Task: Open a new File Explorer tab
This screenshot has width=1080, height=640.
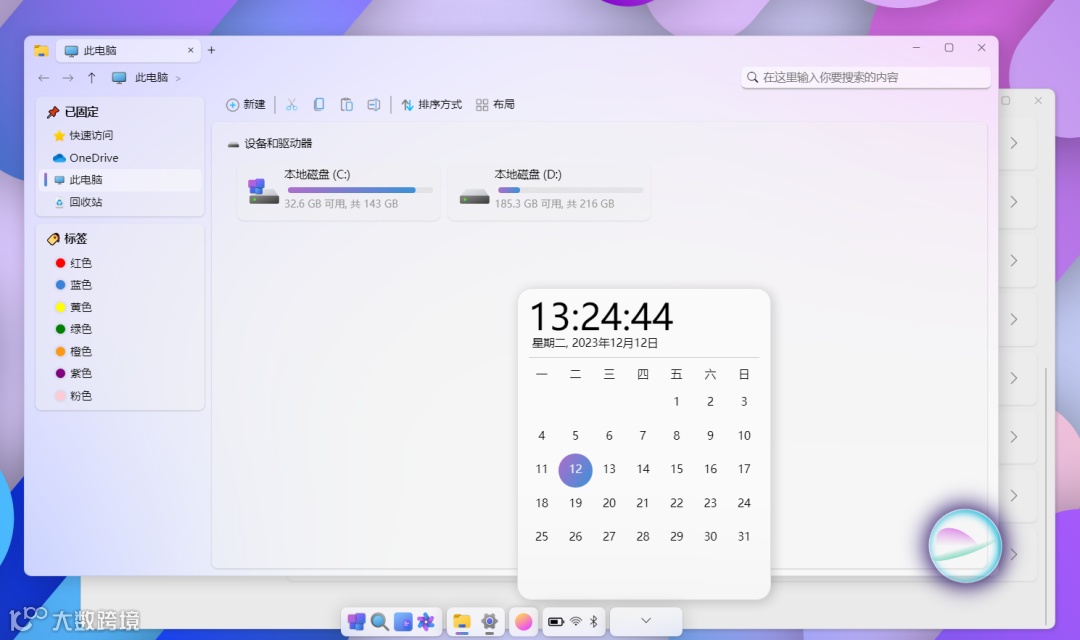Action: 211,50
